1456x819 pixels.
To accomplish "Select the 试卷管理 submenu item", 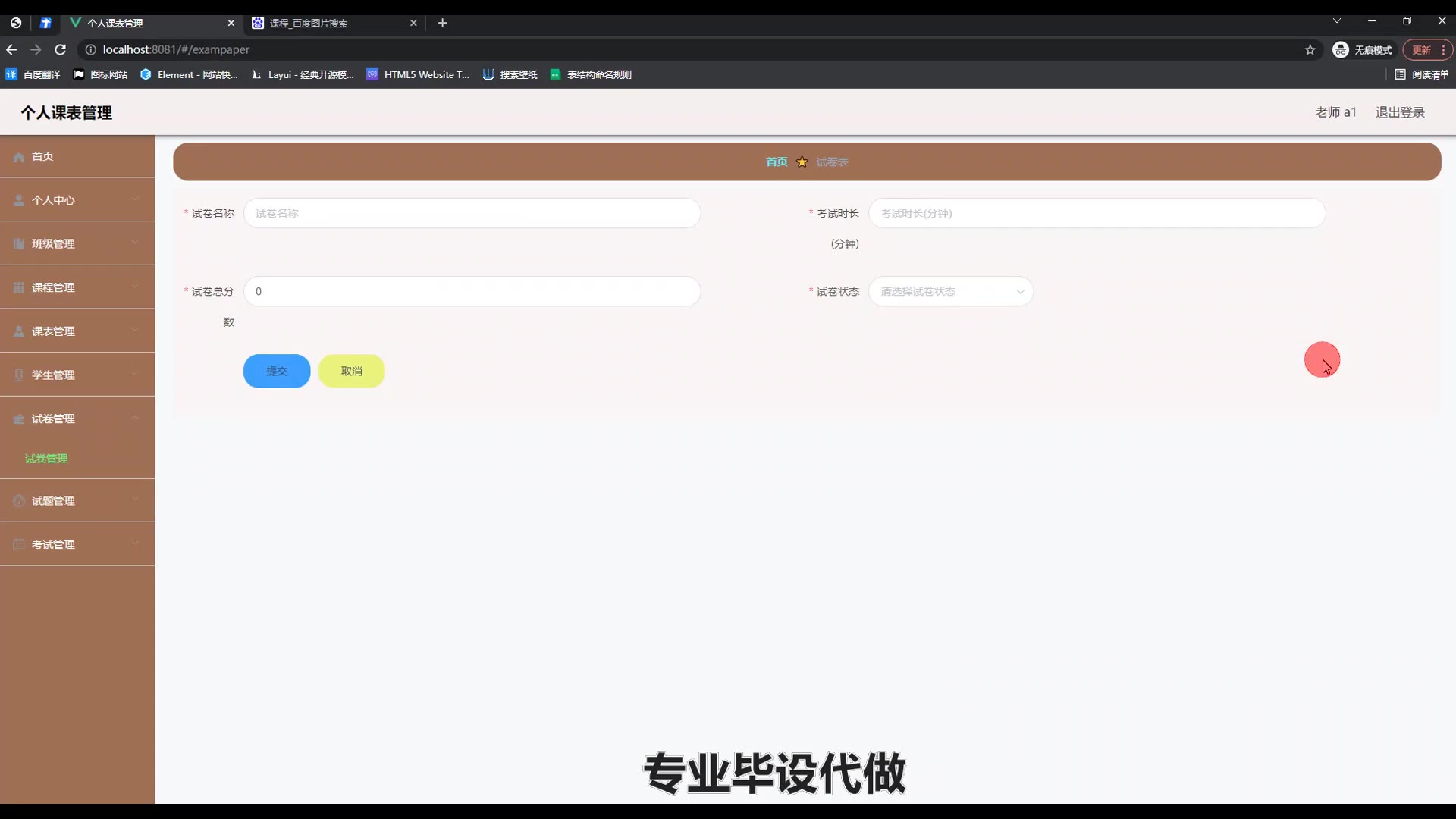I will (x=46, y=459).
